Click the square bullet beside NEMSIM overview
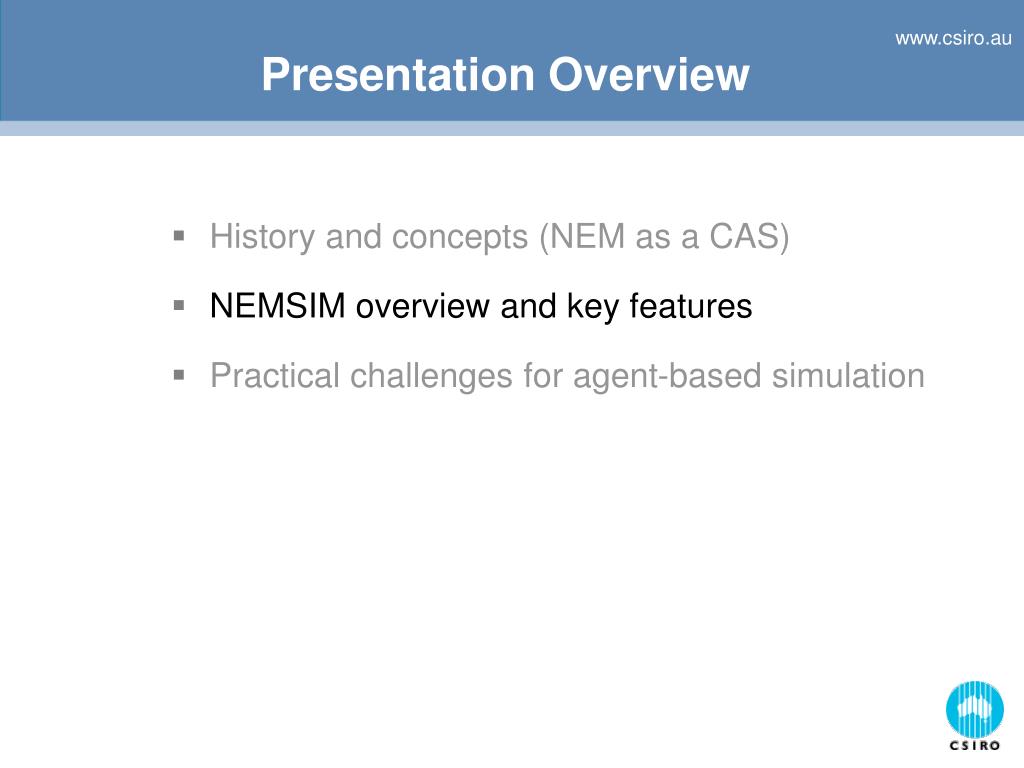This screenshot has height=768, width=1024. click(179, 305)
